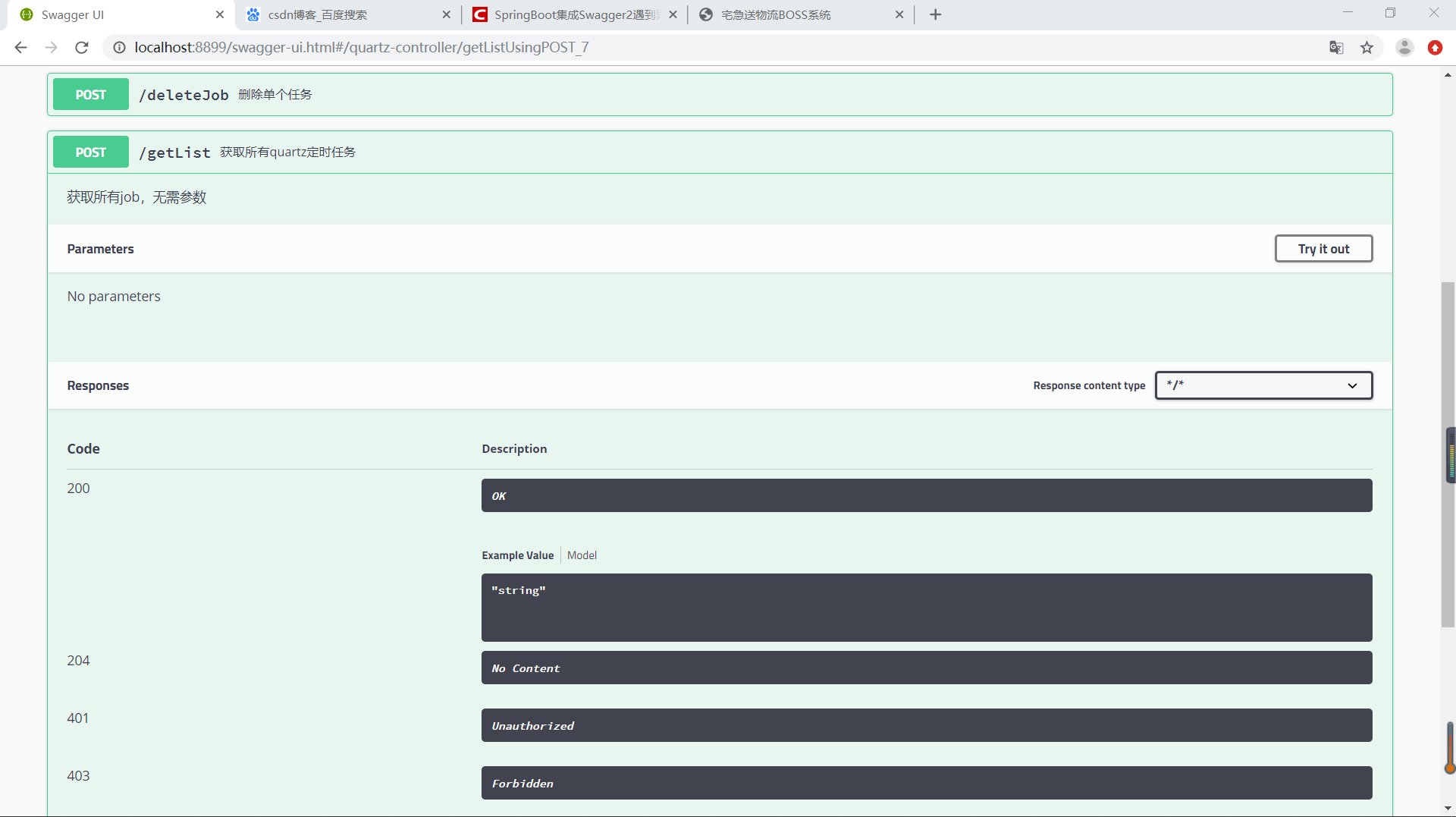Bookmark this page with star icon

point(1367,47)
